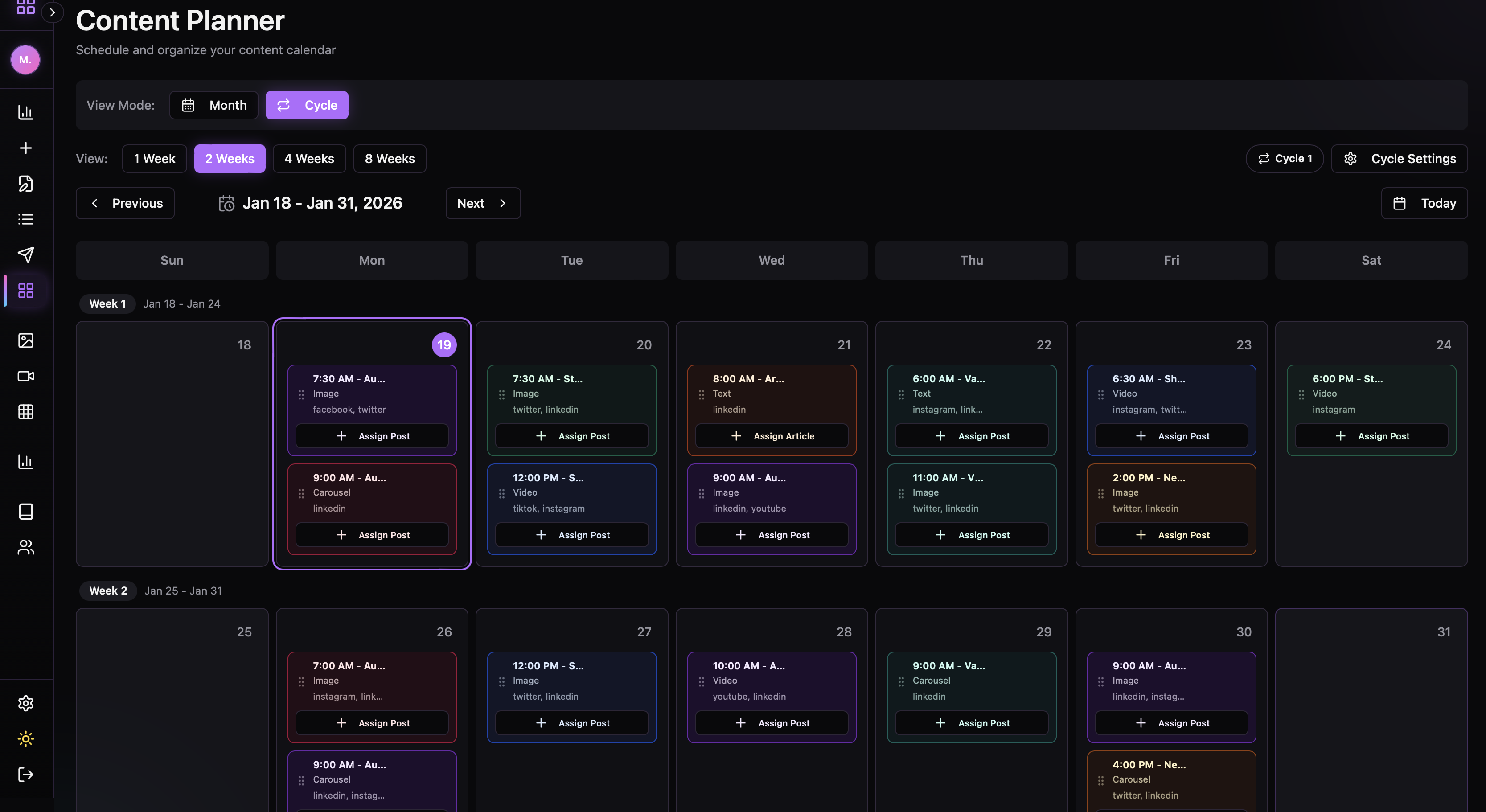This screenshot has width=1486, height=812.
Task: Click the image gallery sidebar icon
Action: coord(25,340)
